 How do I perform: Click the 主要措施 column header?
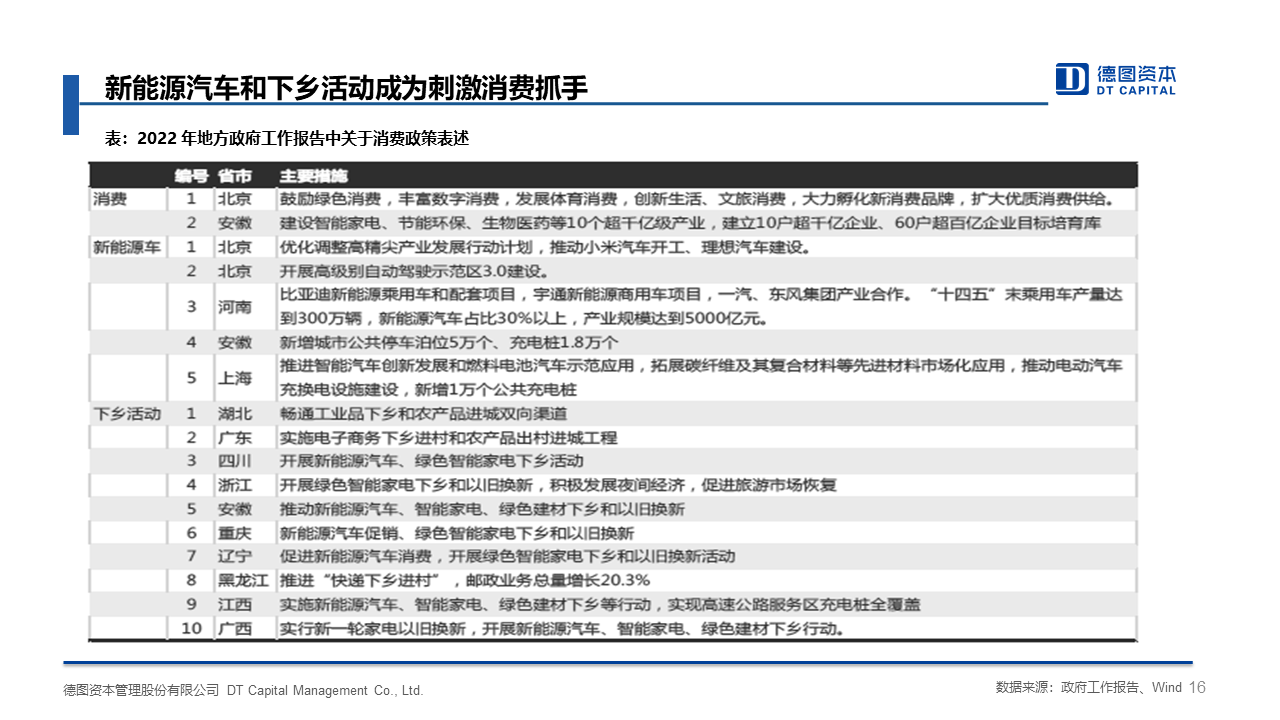pyautogui.click(x=313, y=175)
